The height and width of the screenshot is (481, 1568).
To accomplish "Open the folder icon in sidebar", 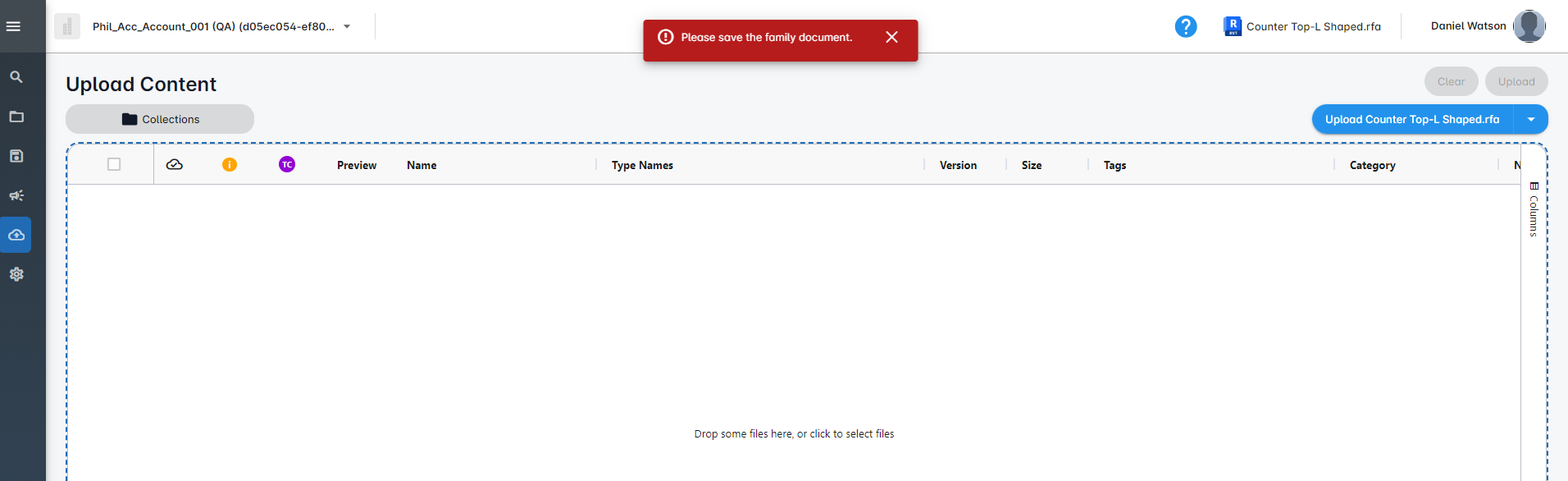I will (x=16, y=117).
